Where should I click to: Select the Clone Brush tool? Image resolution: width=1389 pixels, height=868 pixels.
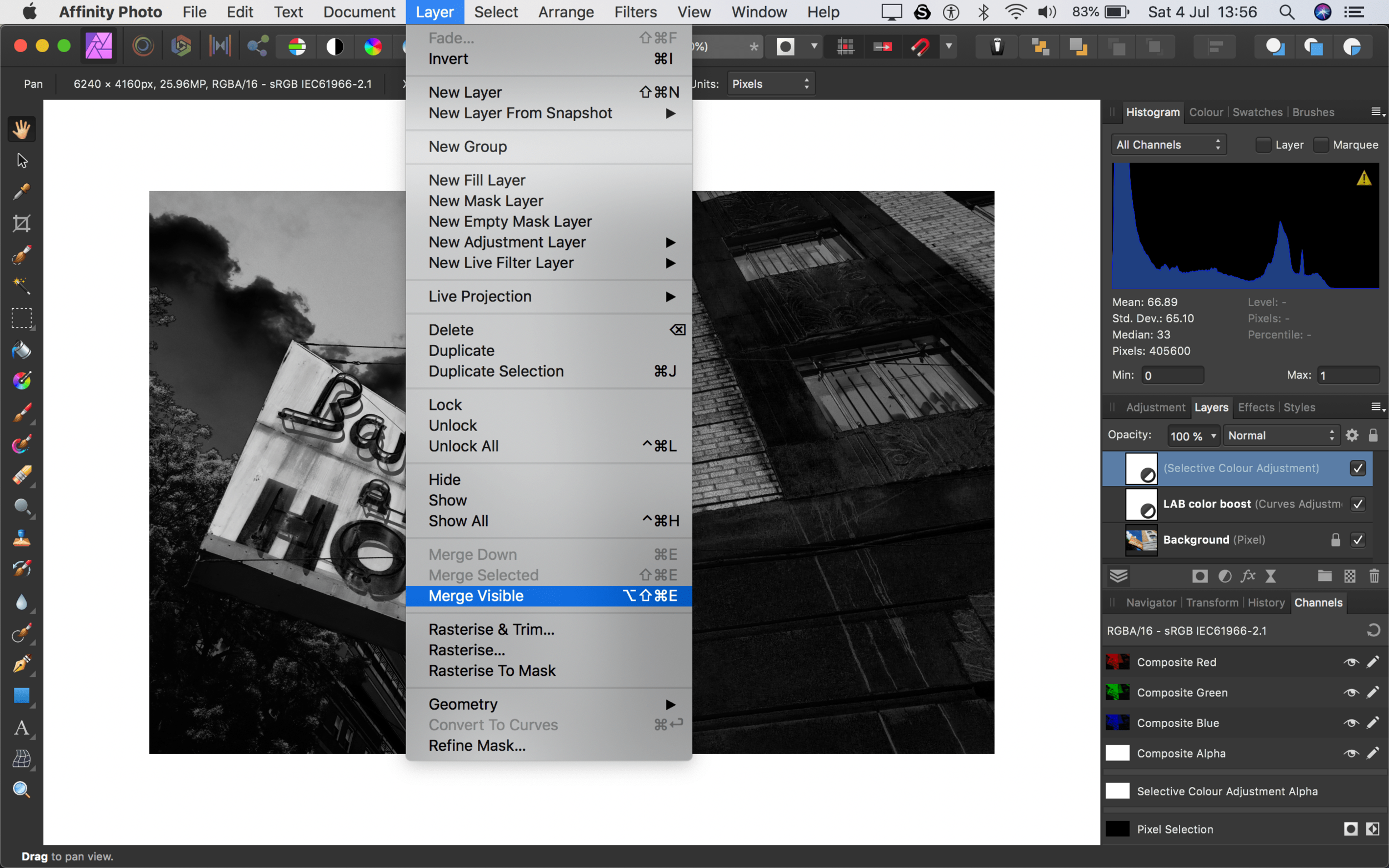click(21, 538)
